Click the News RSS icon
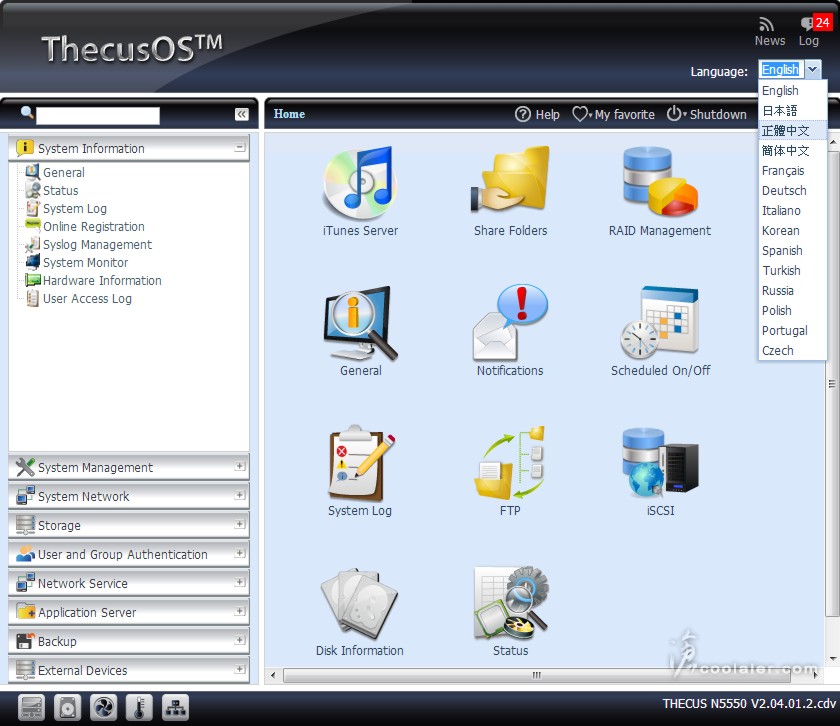Image resolution: width=840 pixels, height=726 pixels. 767,24
